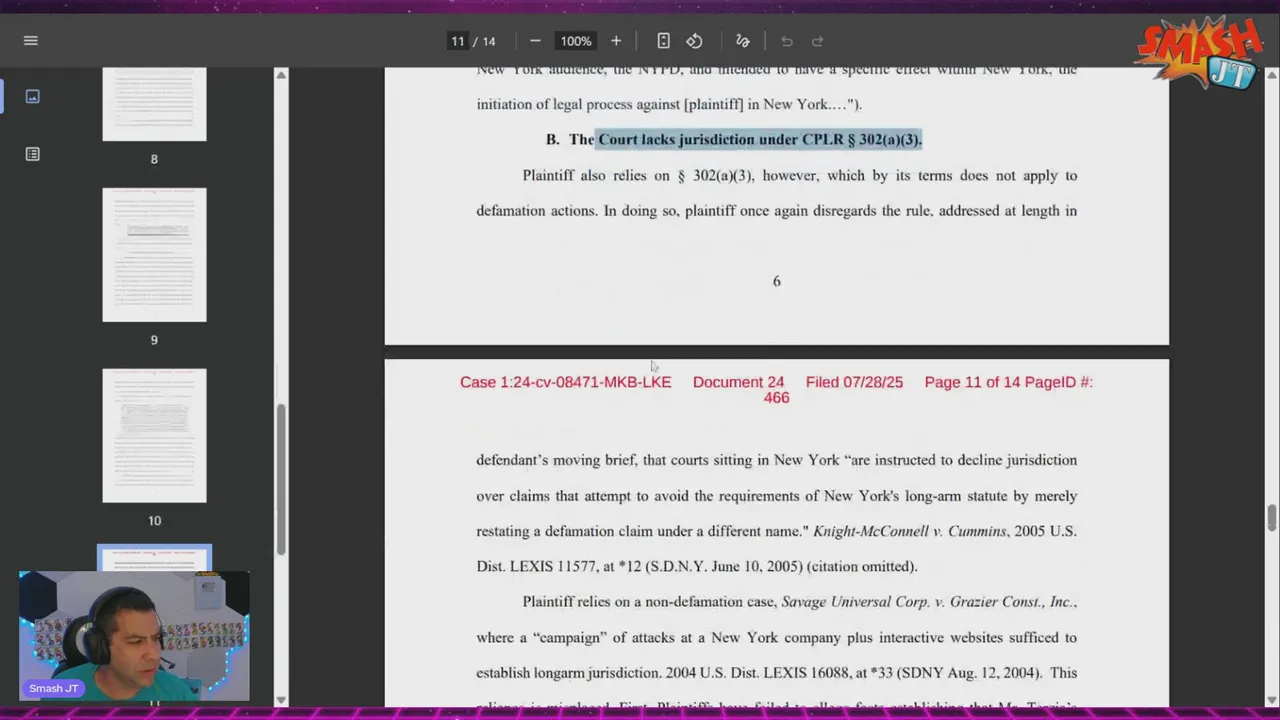Click the Smash JT logo overlay
This screenshot has width=1280, height=720.
(1202, 52)
